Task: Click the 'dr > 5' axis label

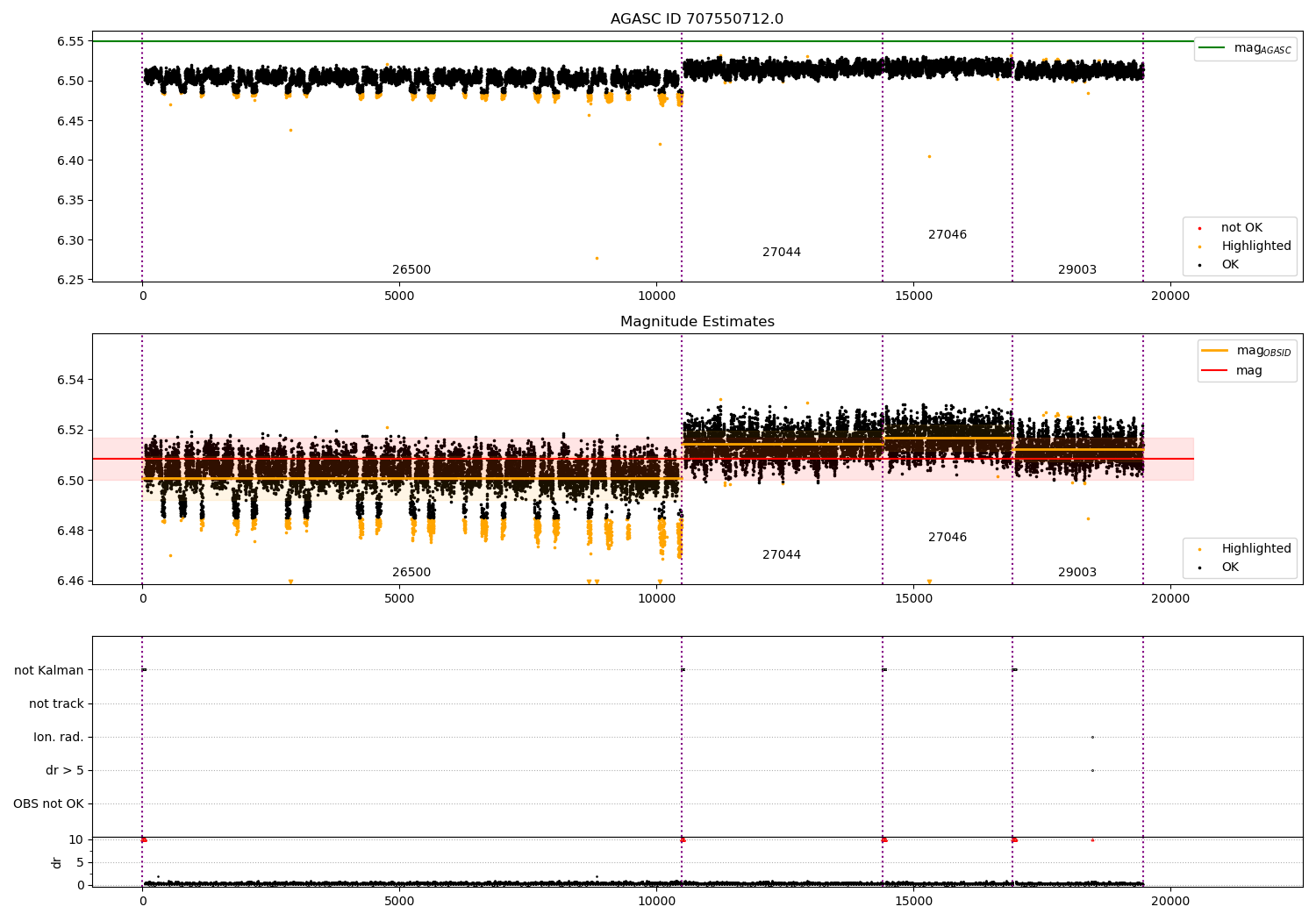Action: point(65,771)
